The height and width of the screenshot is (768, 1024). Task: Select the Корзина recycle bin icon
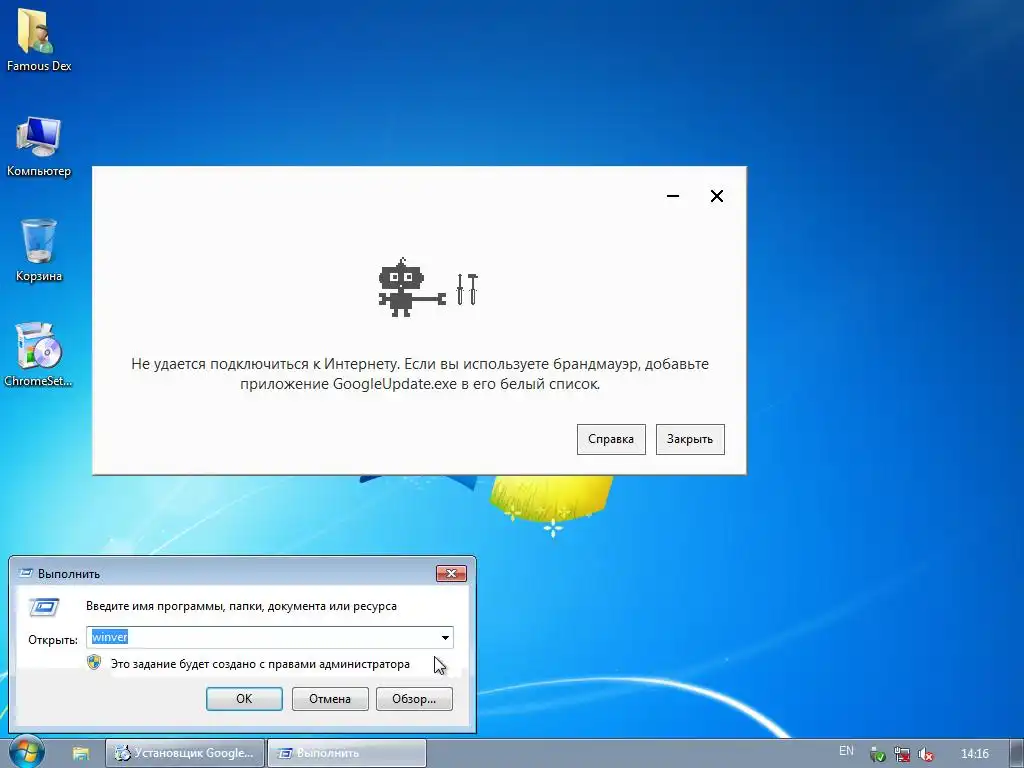pyautogui.click(x=38, y=251)
